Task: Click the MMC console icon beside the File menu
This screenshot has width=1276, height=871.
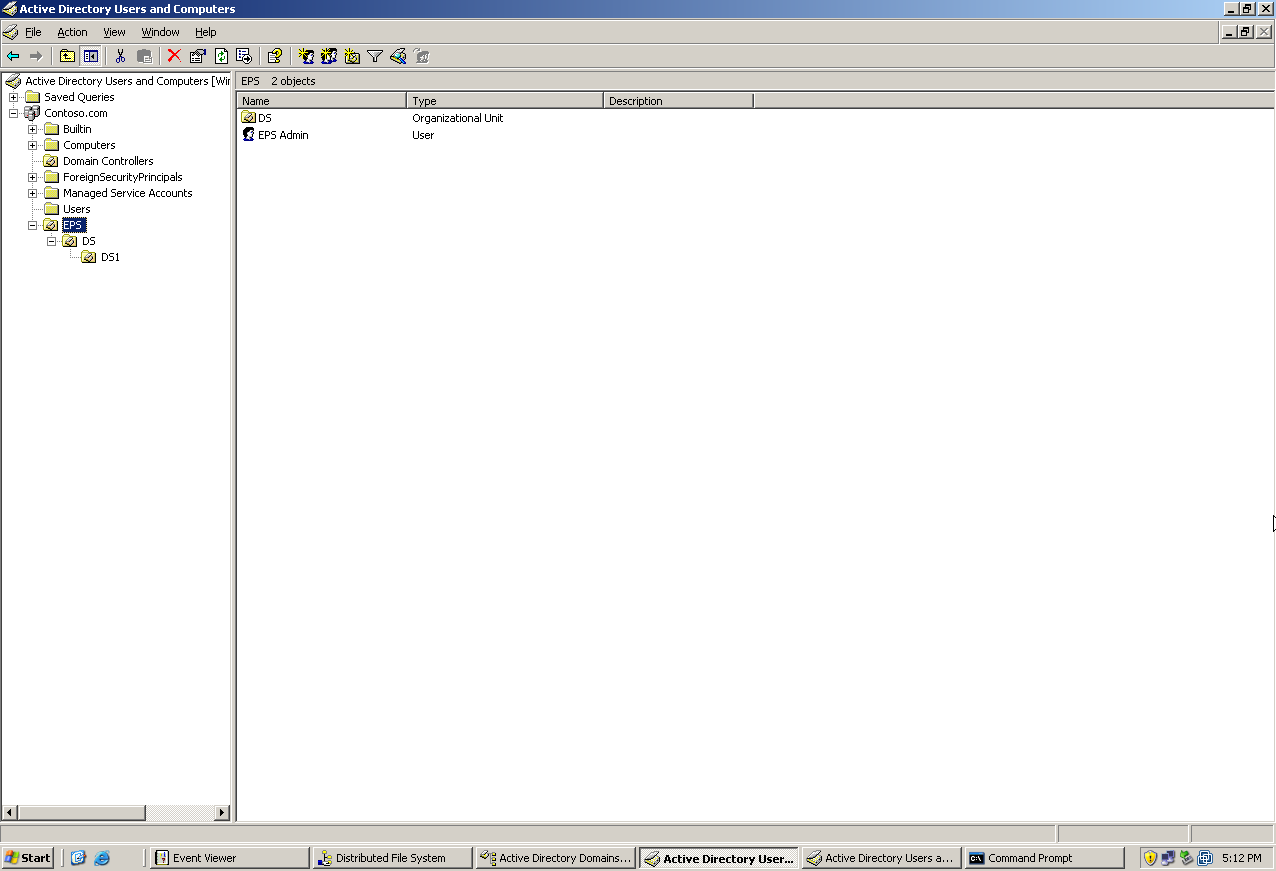Action: [x=11, y=32]
